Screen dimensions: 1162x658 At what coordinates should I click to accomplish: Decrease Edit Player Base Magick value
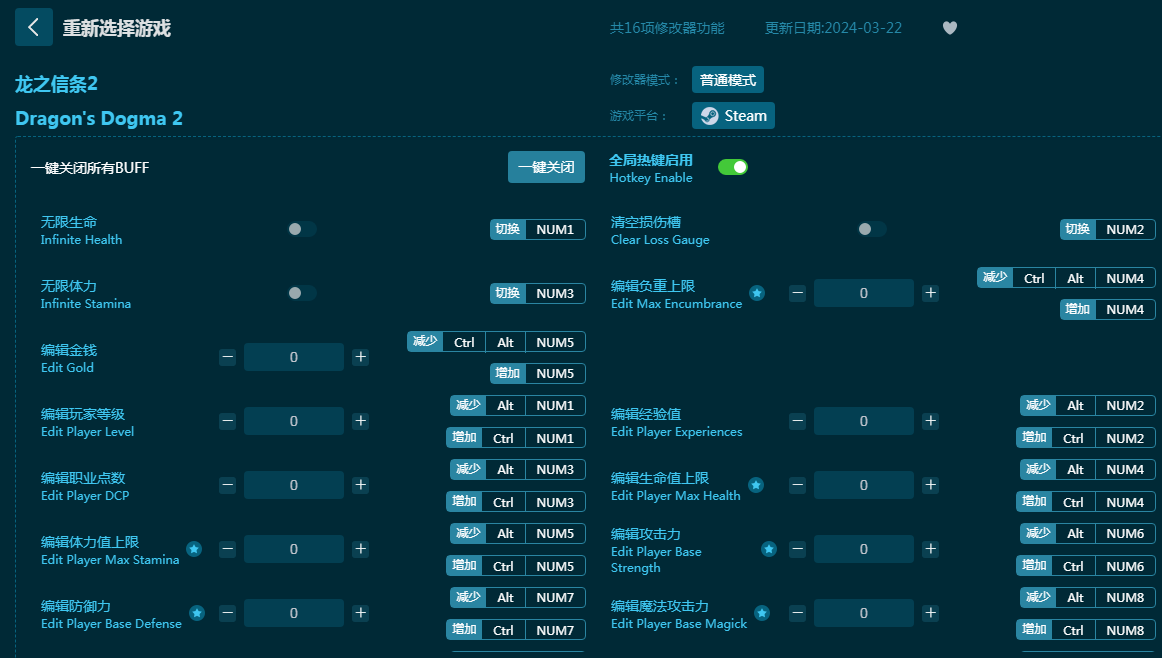[x=797, y=613]
